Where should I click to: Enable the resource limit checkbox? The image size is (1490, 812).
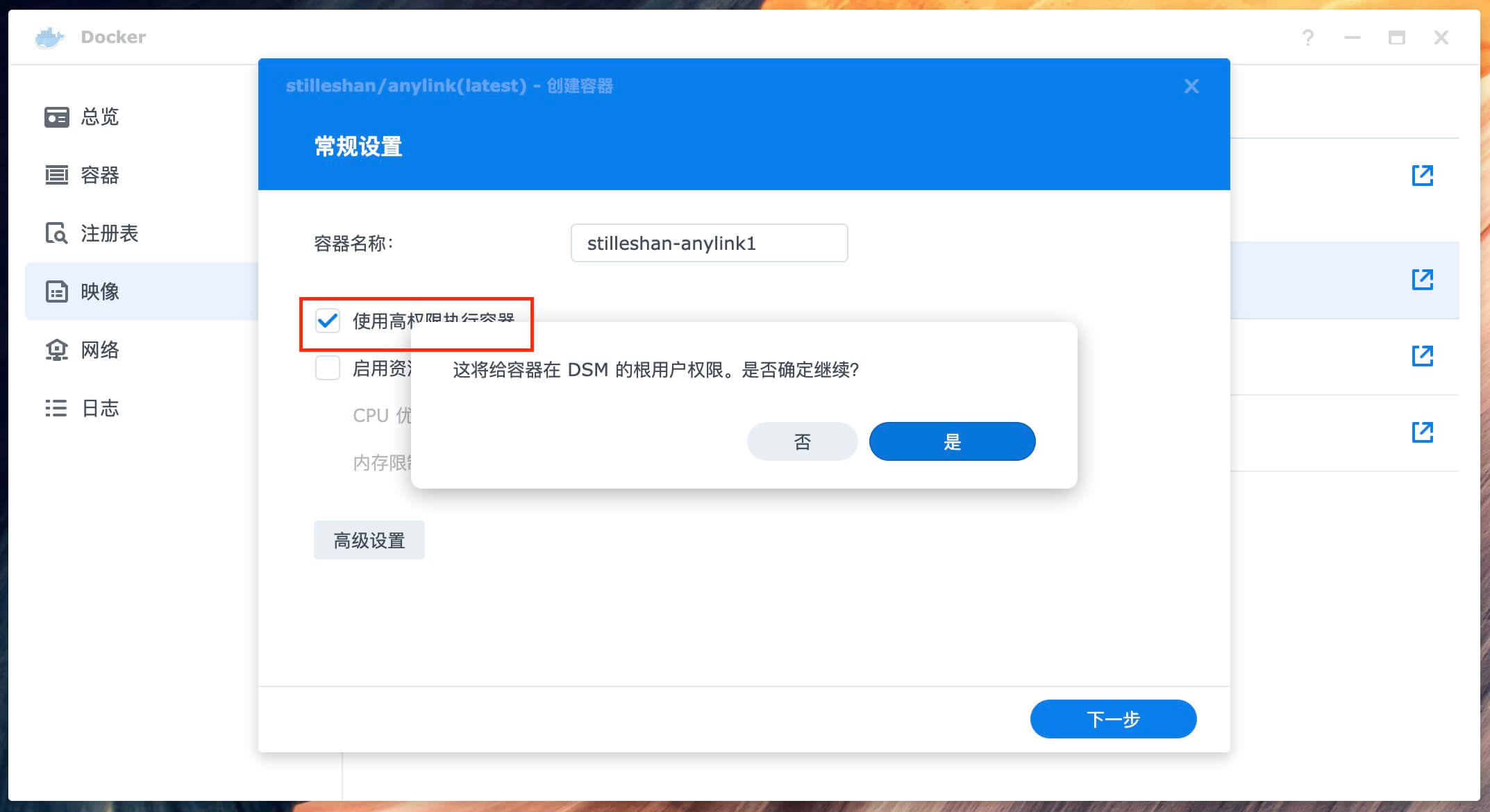click(x=328, y=368)
